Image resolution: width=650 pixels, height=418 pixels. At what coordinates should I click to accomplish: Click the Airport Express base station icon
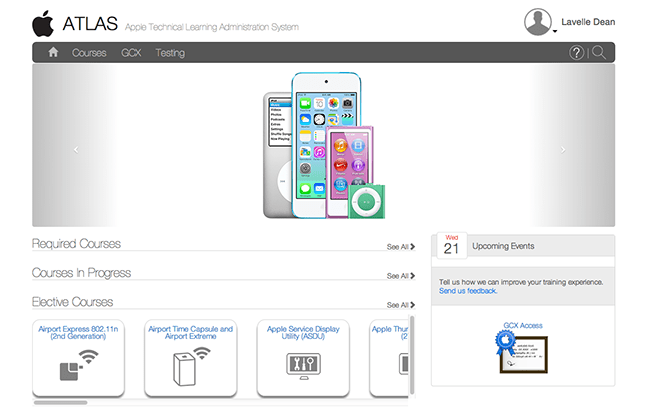point(79,365)
